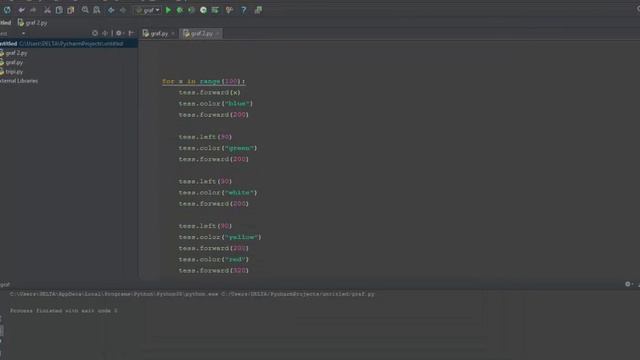Click the Undo arrow icon
Screen dimensions: 640x360
pos(22,10)
